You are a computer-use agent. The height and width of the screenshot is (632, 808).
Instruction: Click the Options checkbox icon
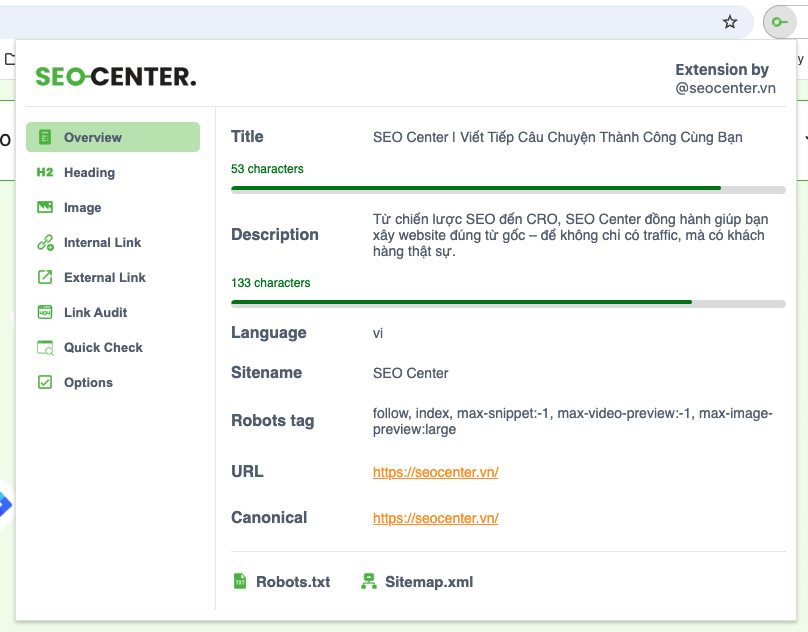[44, 382]
